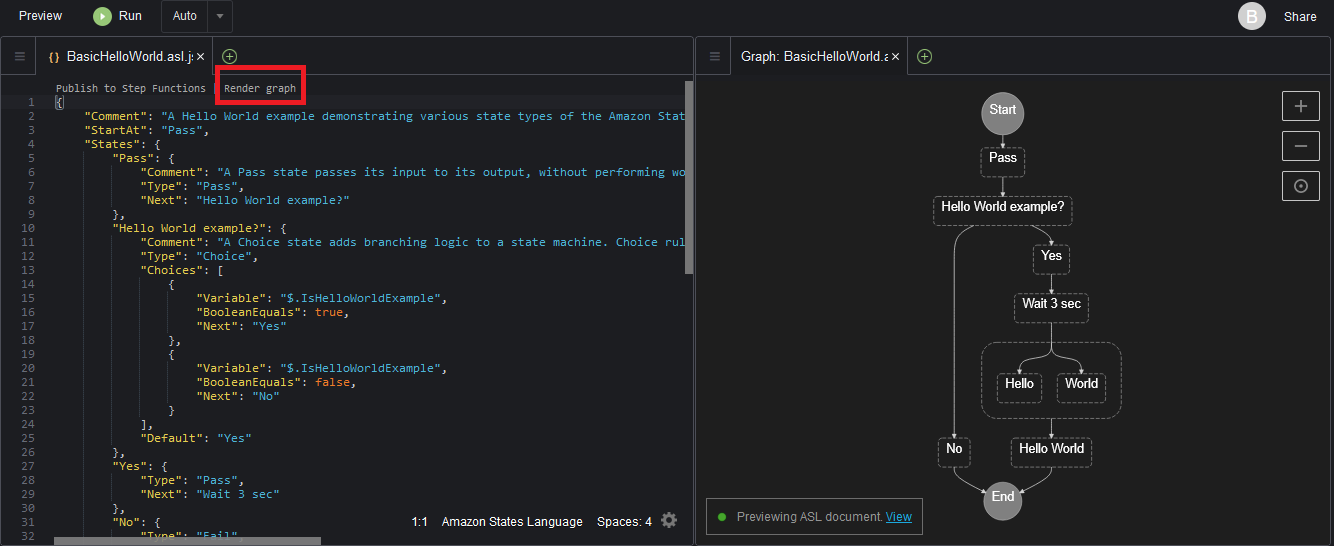Image resolution: width=1334 pixels, height=546 pixels.
Task: Zoom in on the graph
Action: point(1300,106)
